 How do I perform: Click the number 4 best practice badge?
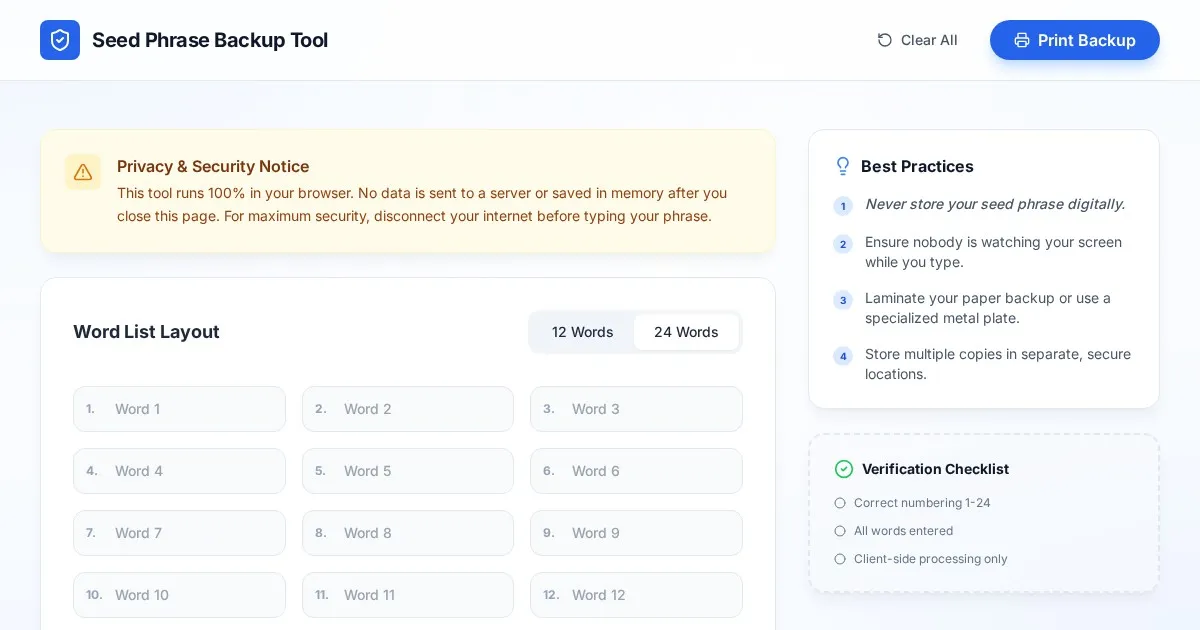tap(843, 356)
